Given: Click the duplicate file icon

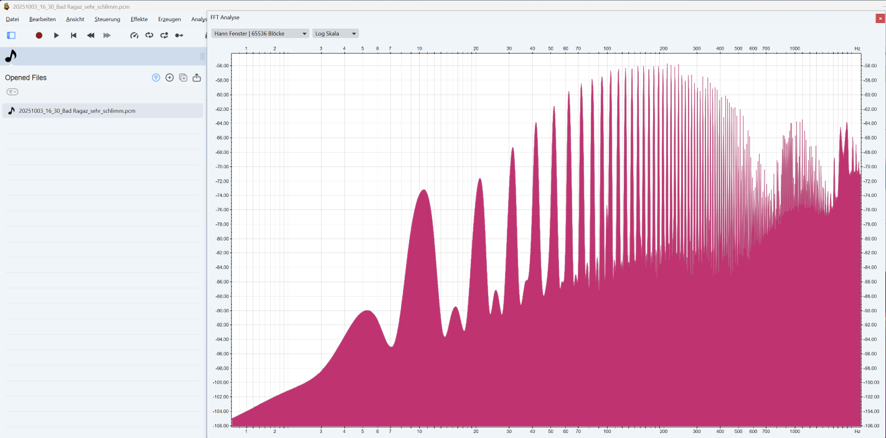Looking at the screenshot, I should 183,77.
